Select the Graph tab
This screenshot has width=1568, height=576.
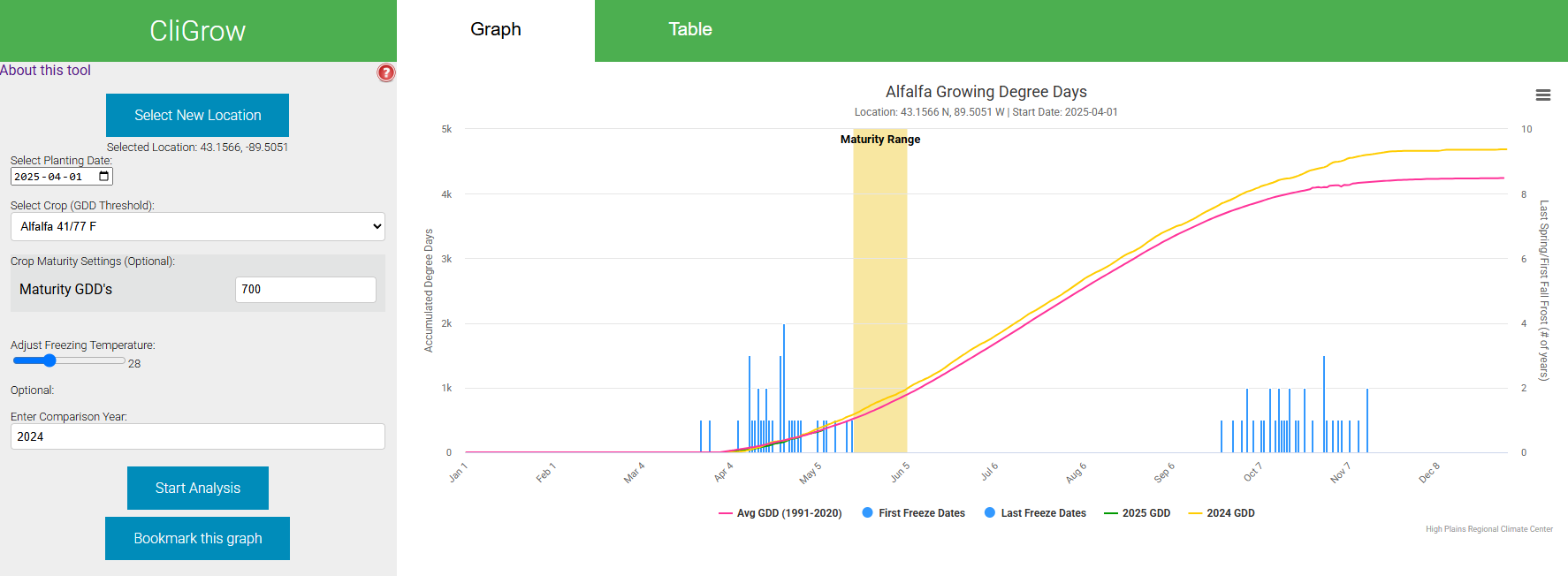tap(495, 30)
